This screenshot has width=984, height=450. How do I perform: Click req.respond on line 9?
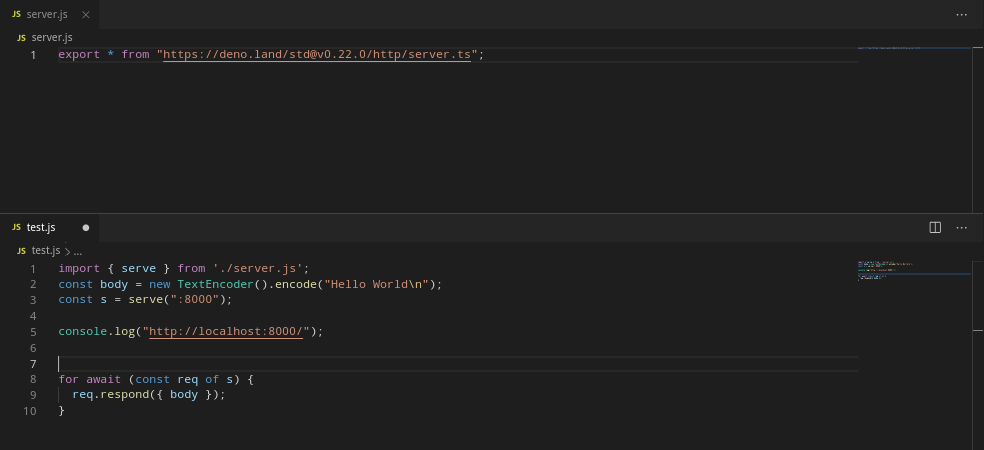[x=110, y=395]
